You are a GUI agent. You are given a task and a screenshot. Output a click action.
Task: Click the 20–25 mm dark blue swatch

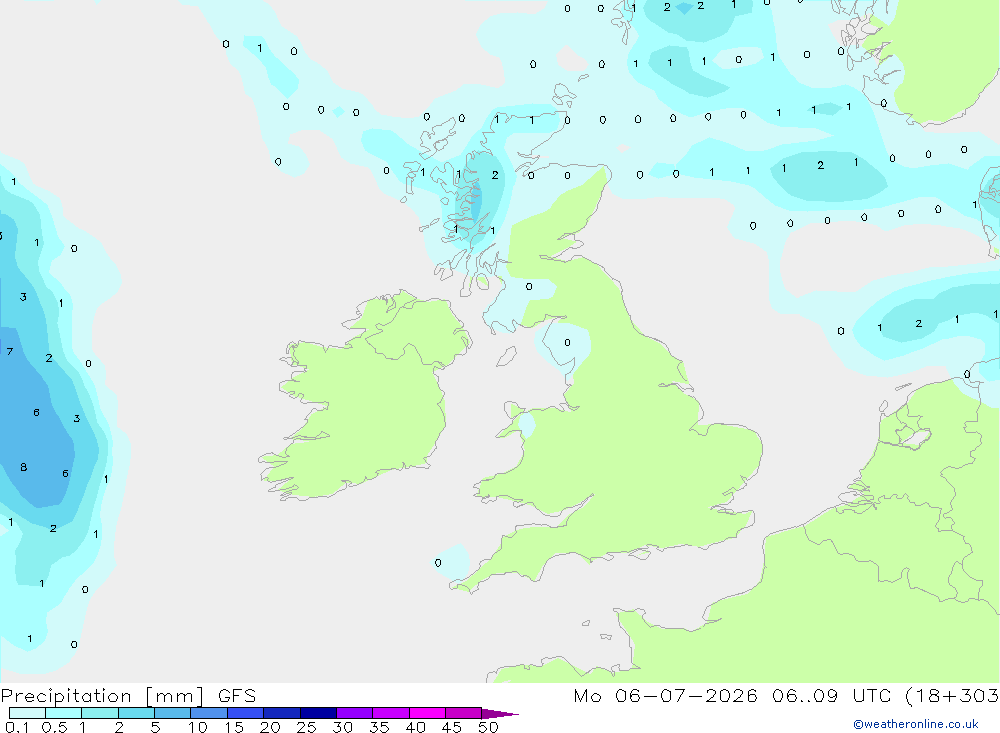coord(282,713)
